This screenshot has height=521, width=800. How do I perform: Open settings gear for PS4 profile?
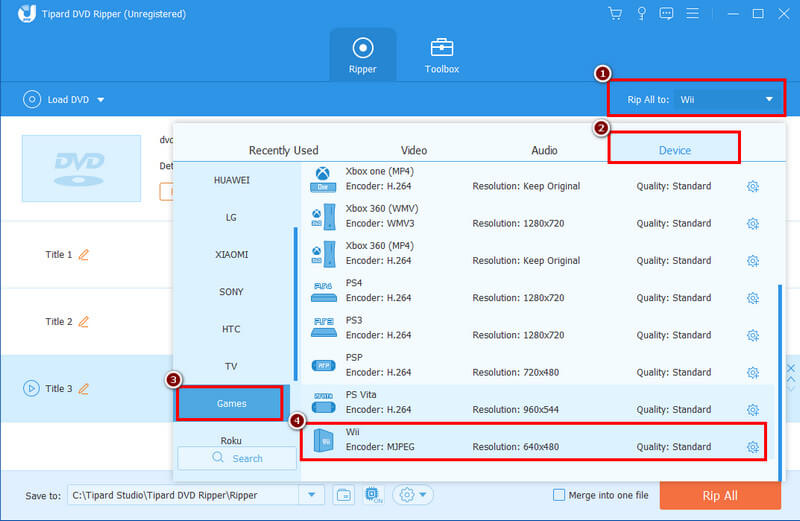(x=753, y=298)
